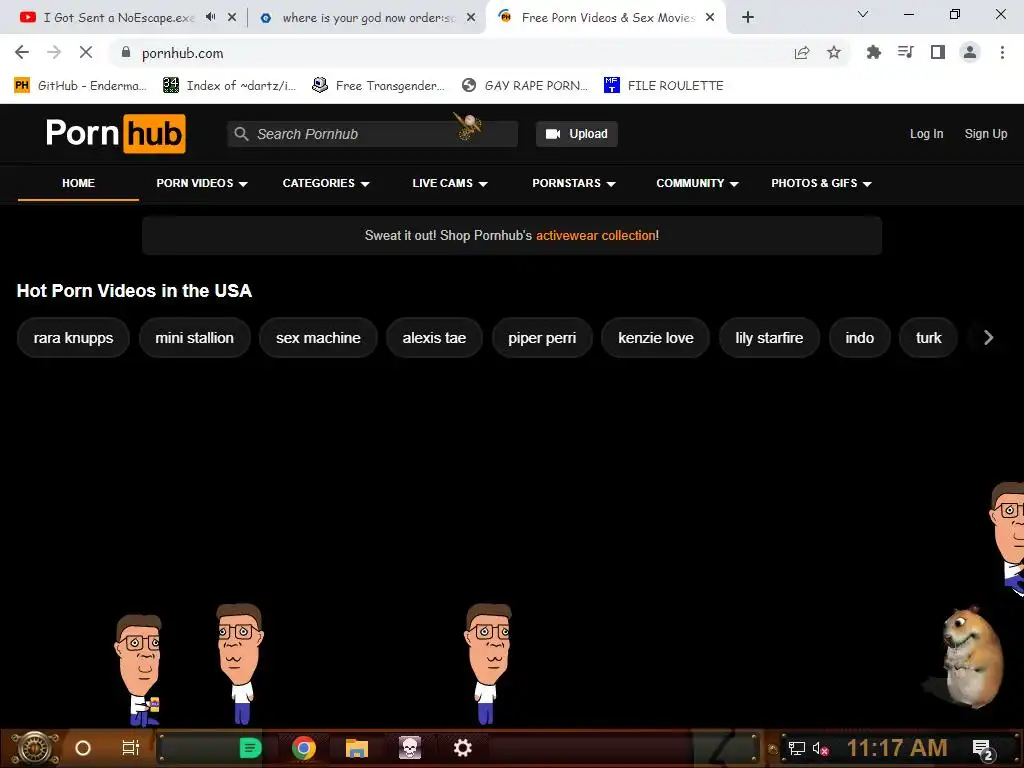Screen dimensions: 1024x768
Task: View site info via the lock icon
Action: (x=126, y=52)
